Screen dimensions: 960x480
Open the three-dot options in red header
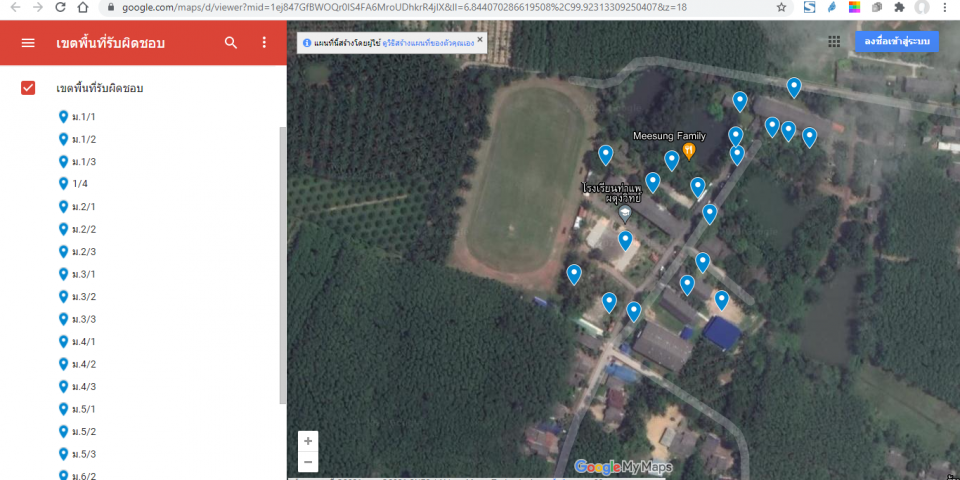coord(264,43)
